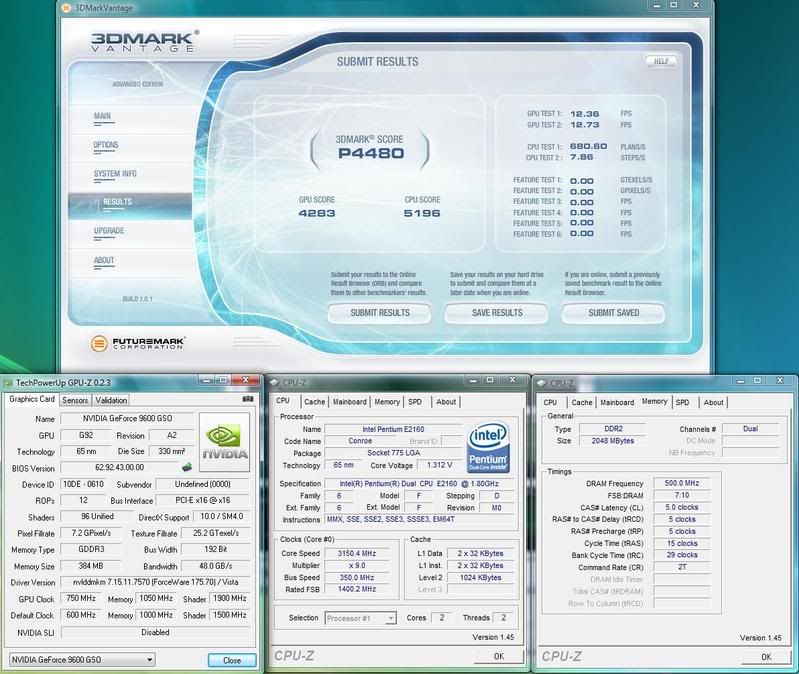Click the Save Results button
The height and width of the screenshot is (674, 799).
point(497,313)
